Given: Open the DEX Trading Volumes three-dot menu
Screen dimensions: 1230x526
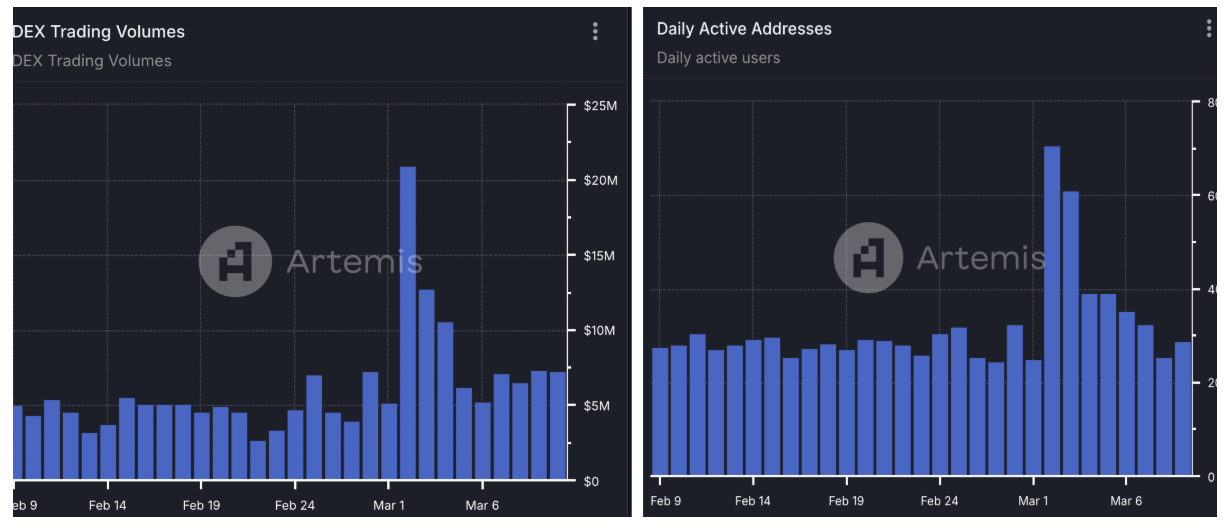Looking at the screenshot, I should pyautogui.click(x=595, y=31).
